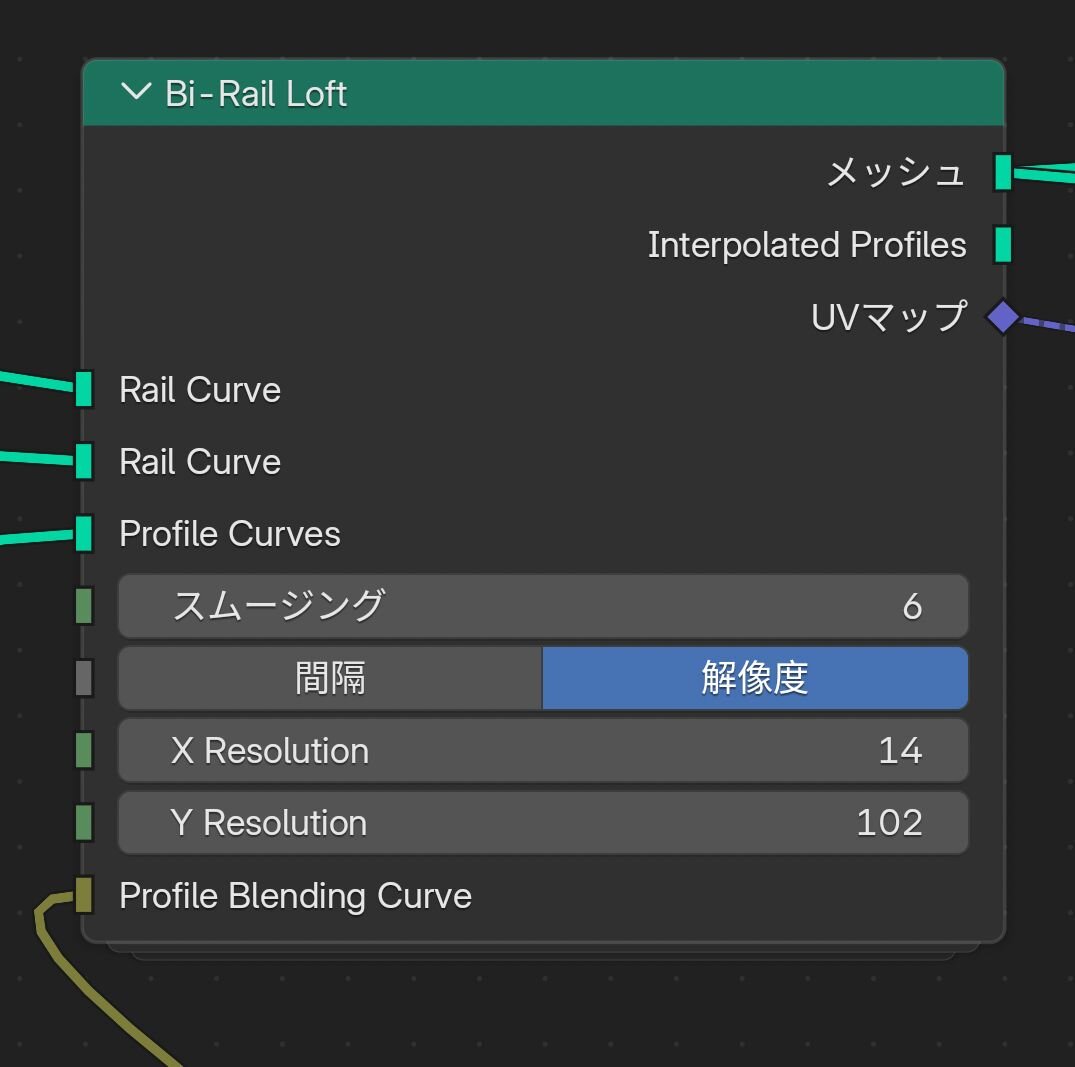Screen dimensions: 1075x1067
Task: Switch mode to 間隔
Action: [330, 678]
